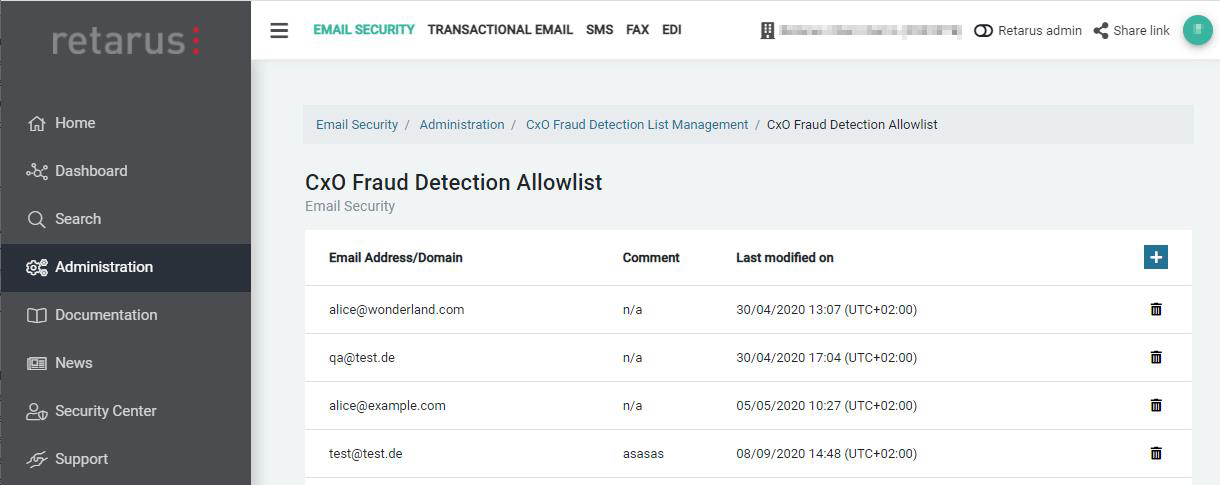This screenshot has height=485, width=1220.
Task: Select Security Center in the sidebar
Action: (105, 411)
